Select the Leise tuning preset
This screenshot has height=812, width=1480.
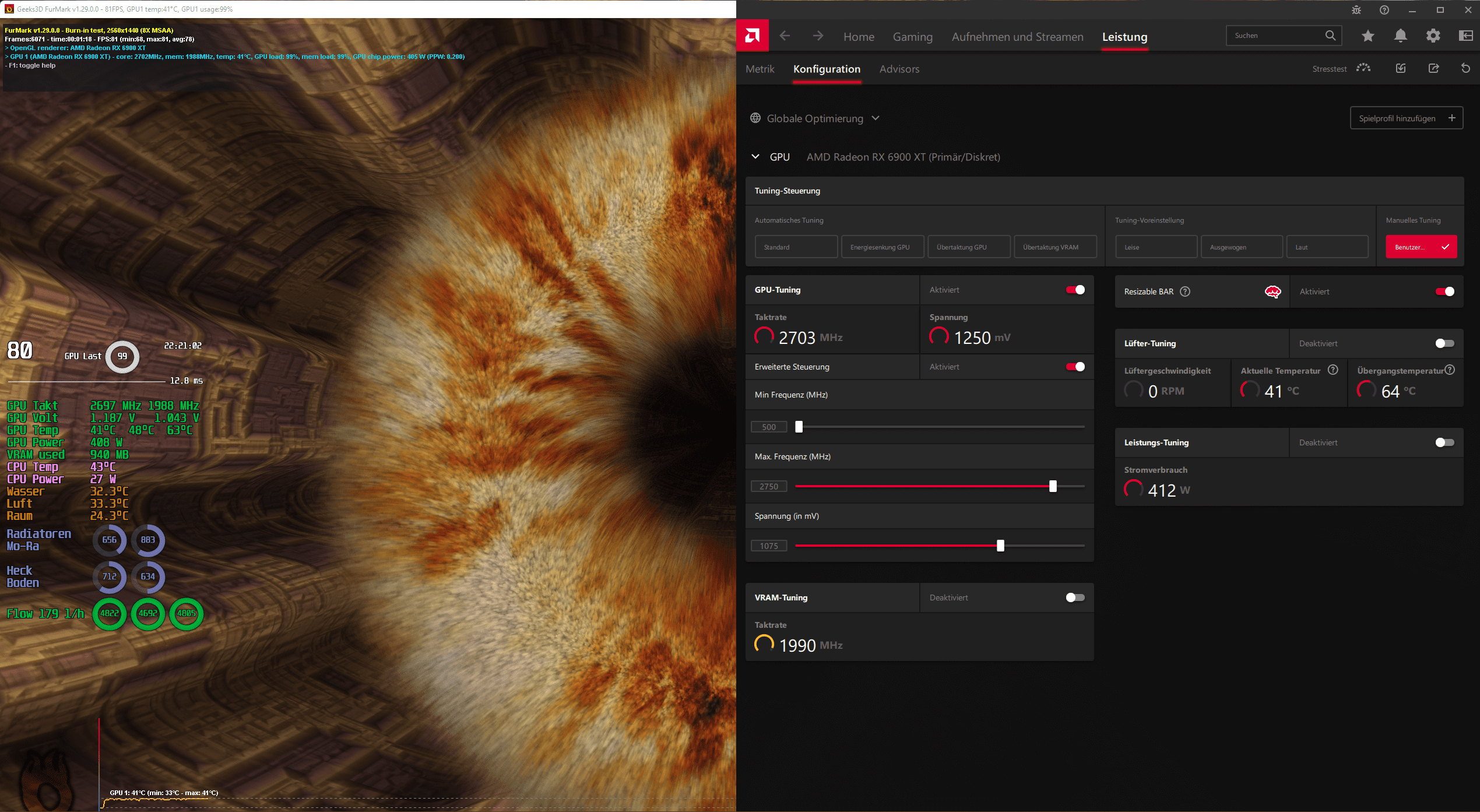pos(1156,247)
